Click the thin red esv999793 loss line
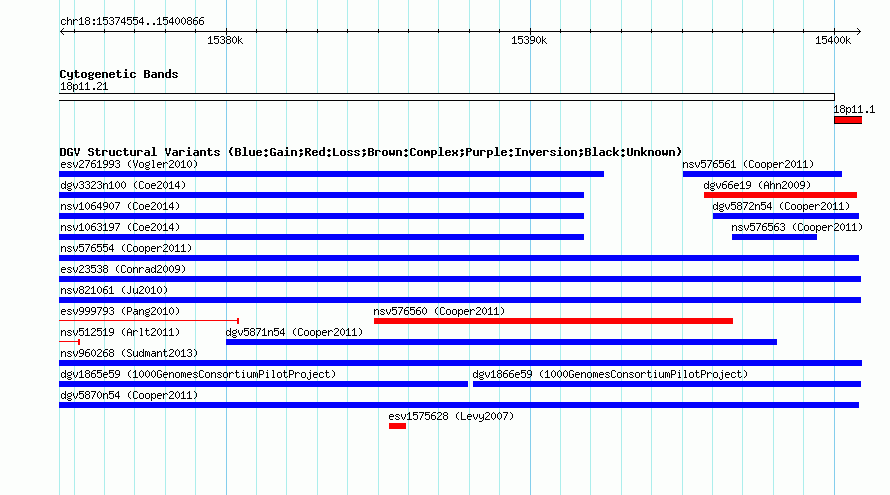 coord(149,321)
